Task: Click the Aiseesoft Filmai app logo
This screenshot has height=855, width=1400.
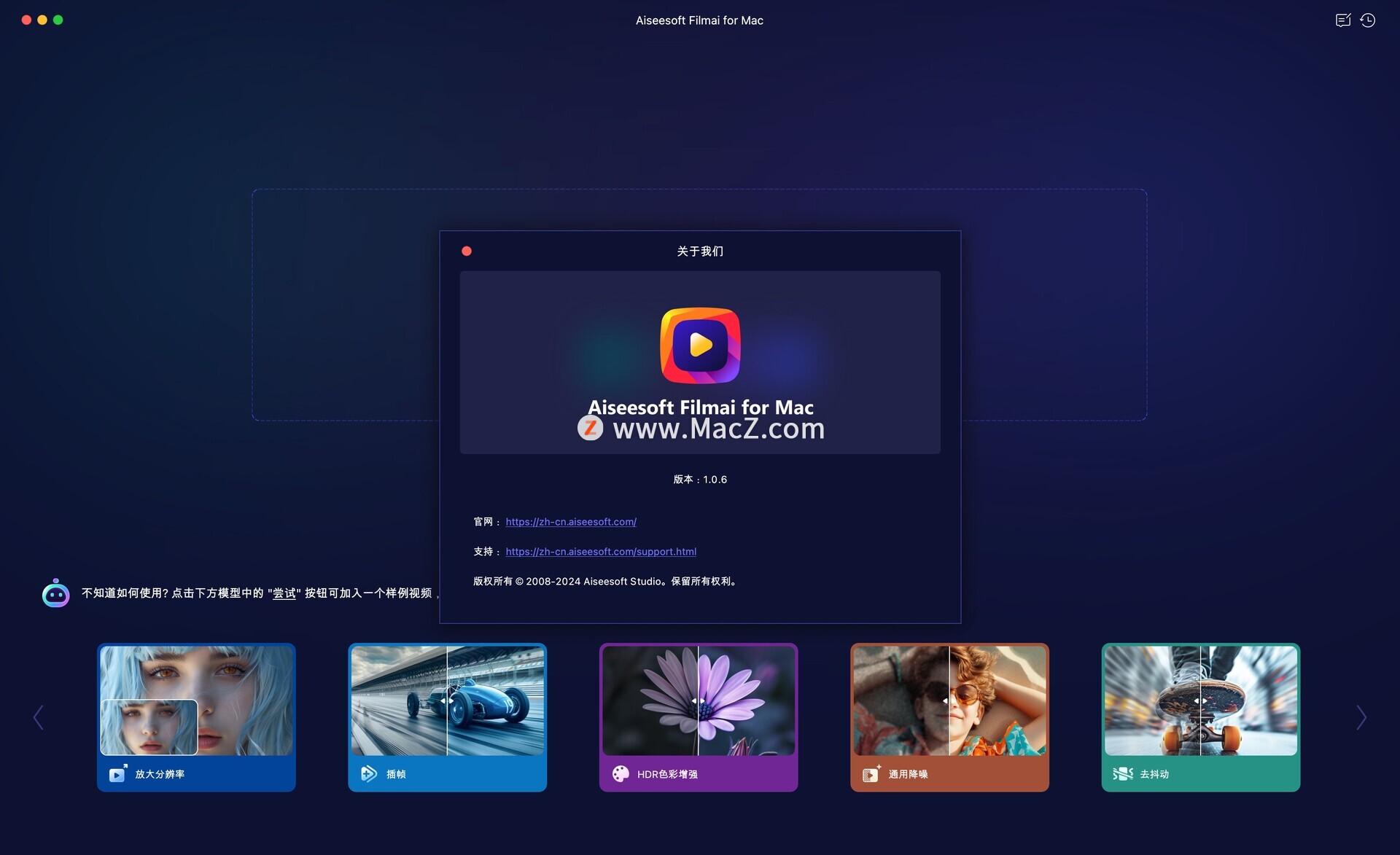Action: (x=700, y=345)
